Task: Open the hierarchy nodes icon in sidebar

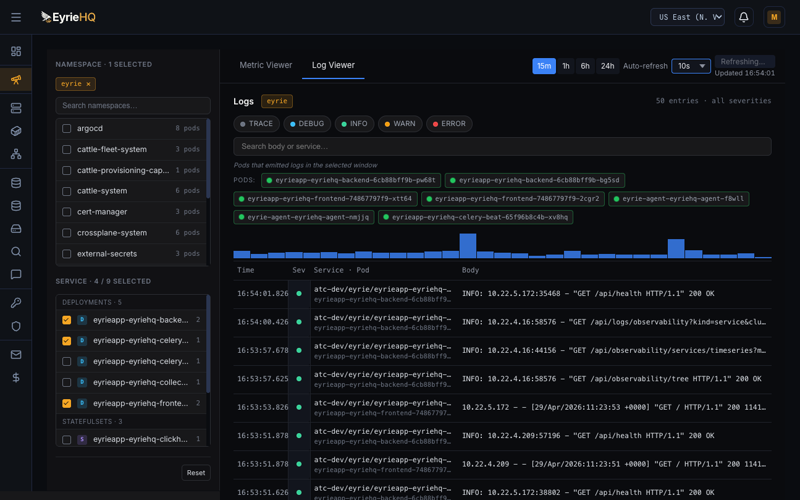Action: coord(16,154)
